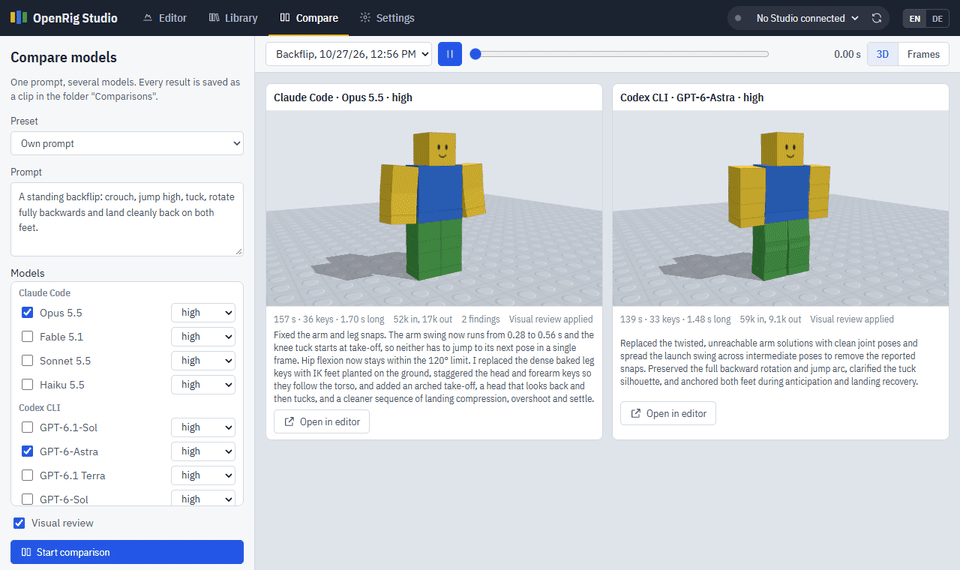Click the OpenRig Studio logo icon
The width and height of the screenshot is (960, 570).
coord(18,18)
